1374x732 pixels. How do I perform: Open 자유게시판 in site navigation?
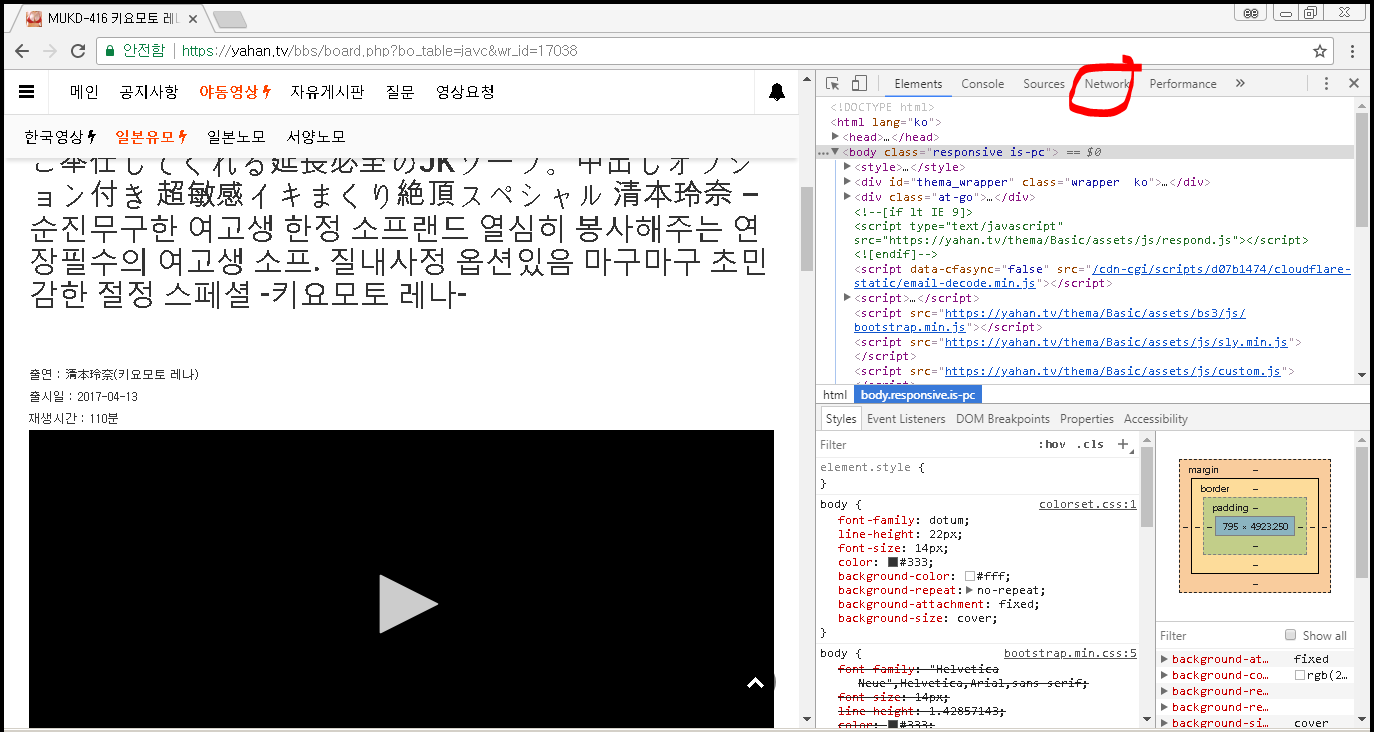(x=328, y=92)
